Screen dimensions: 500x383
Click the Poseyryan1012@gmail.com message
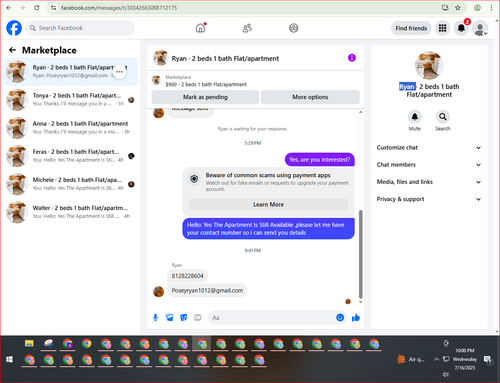click(207, 290)
